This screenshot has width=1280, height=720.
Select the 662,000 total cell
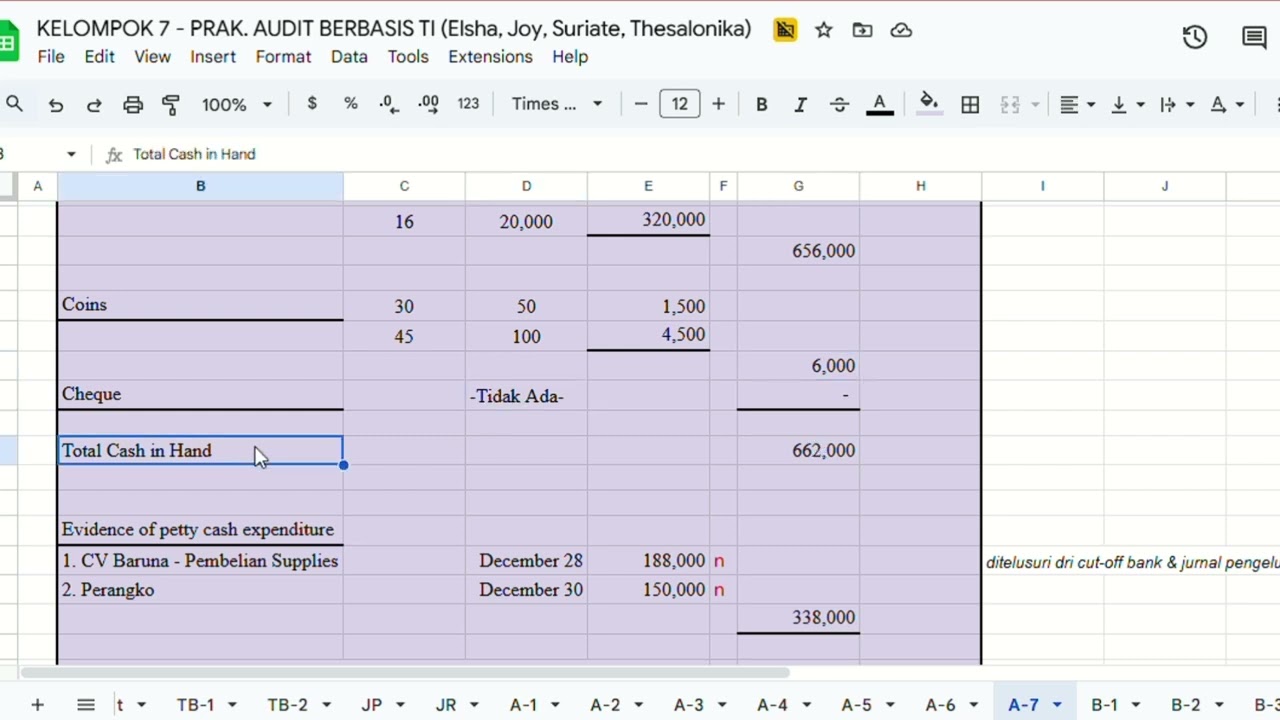pyautogui.click(x=798, y=451)
